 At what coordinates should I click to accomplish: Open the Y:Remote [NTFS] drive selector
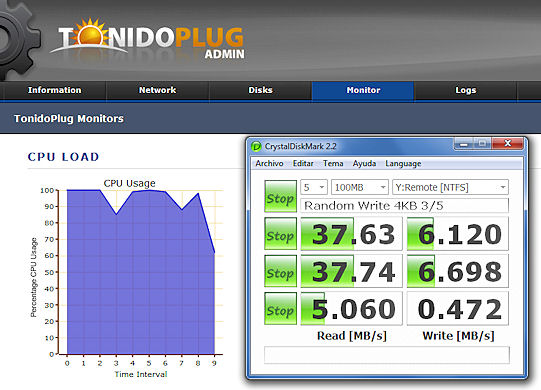pyautogui.click(x=450, y=187)
